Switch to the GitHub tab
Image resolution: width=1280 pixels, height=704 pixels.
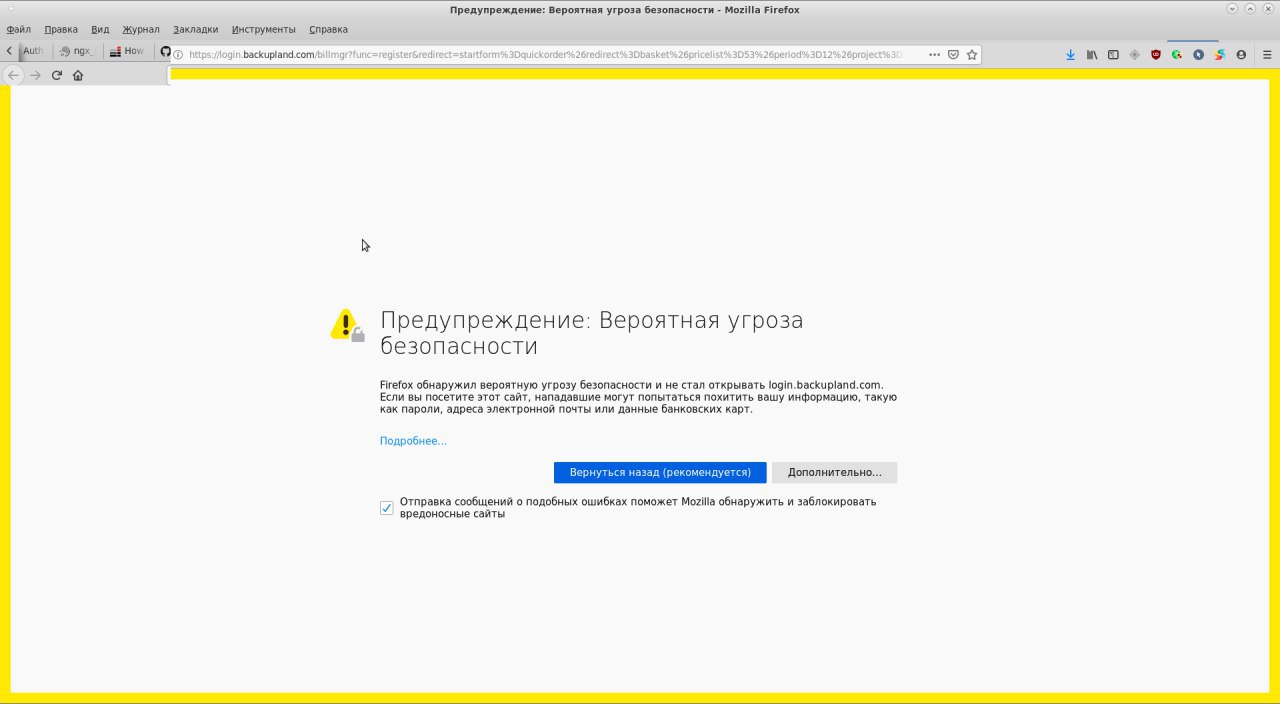pyautogui.click(x=165, y=50)
